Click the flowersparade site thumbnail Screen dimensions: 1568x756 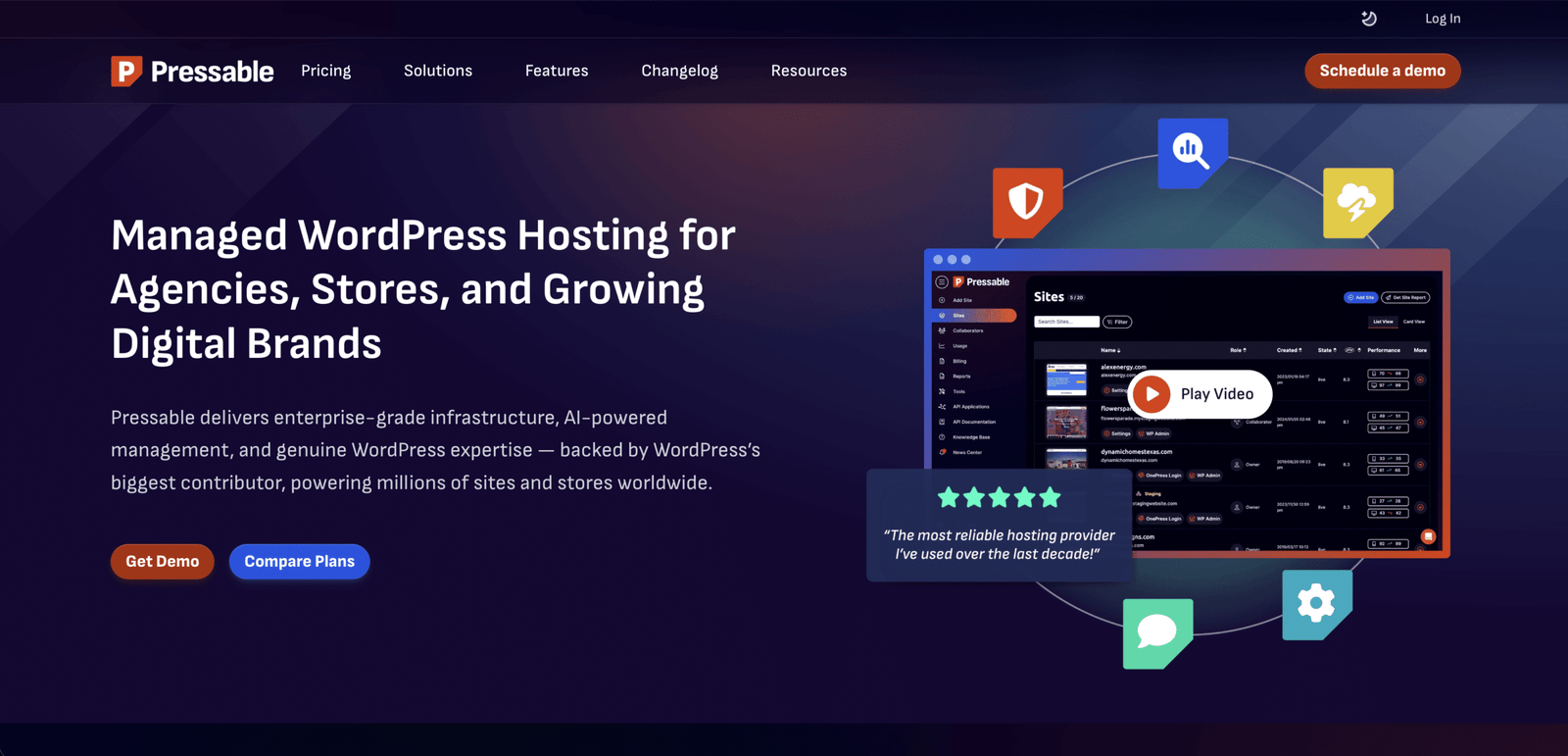point(1066,422)
